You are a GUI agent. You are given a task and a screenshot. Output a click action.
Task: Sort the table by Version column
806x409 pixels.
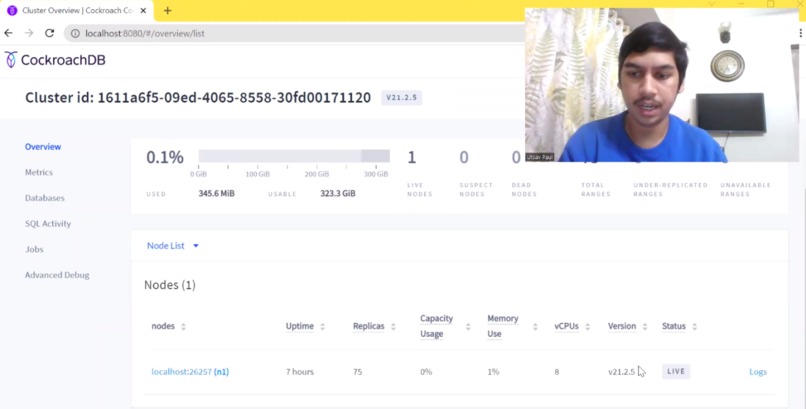point(627,326)
